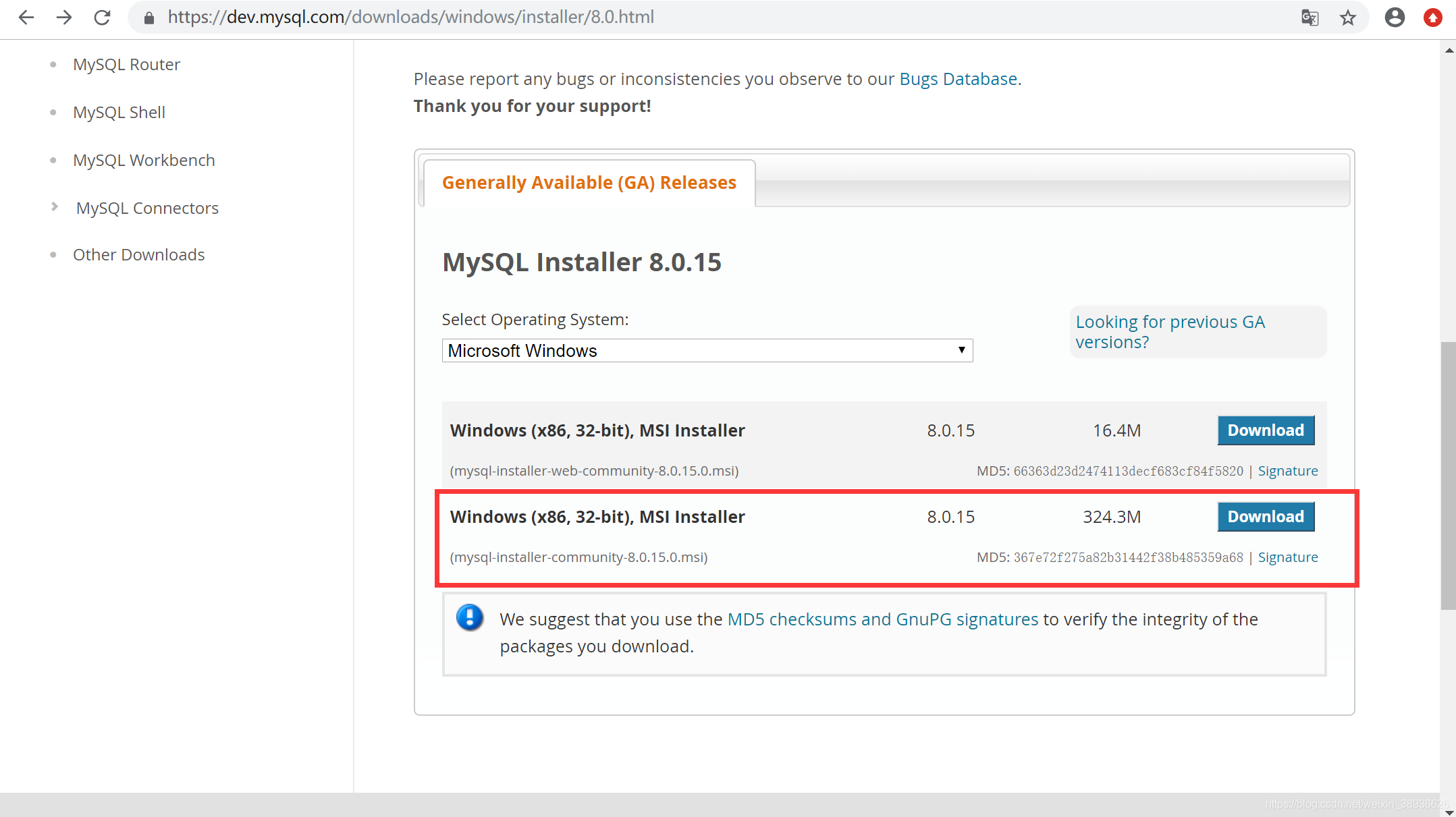The image size is (1456, 817).
Task: Click mysql-installer-community-8.0.15.0.msi filename
Action: [578, 557]
